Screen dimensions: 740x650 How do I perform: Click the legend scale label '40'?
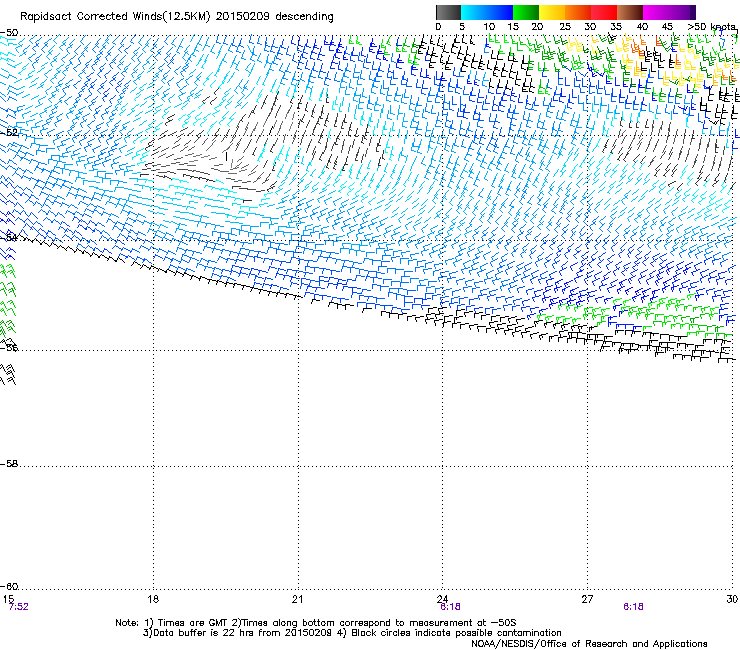642,26
